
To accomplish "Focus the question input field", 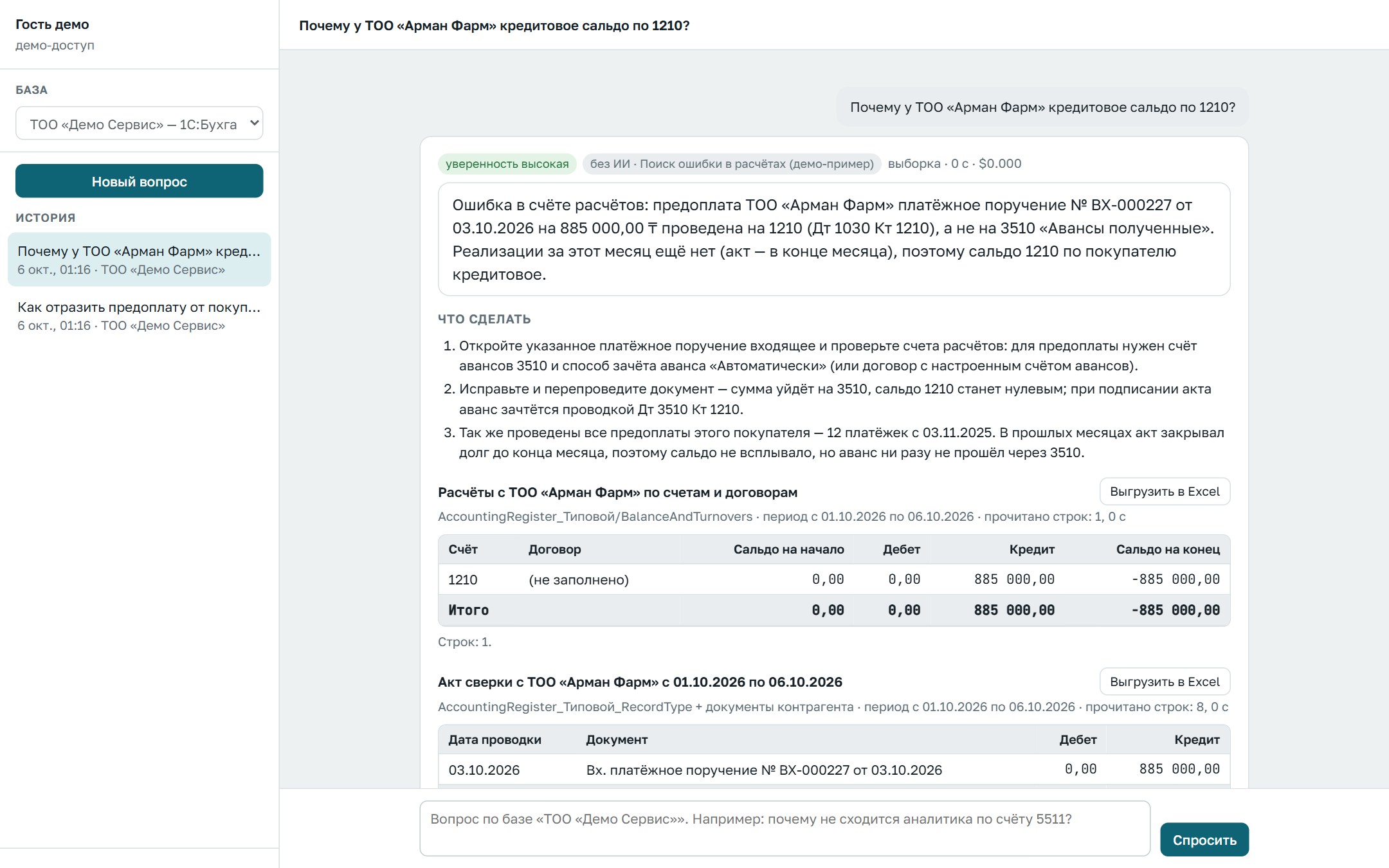I will tap(785, 828).
